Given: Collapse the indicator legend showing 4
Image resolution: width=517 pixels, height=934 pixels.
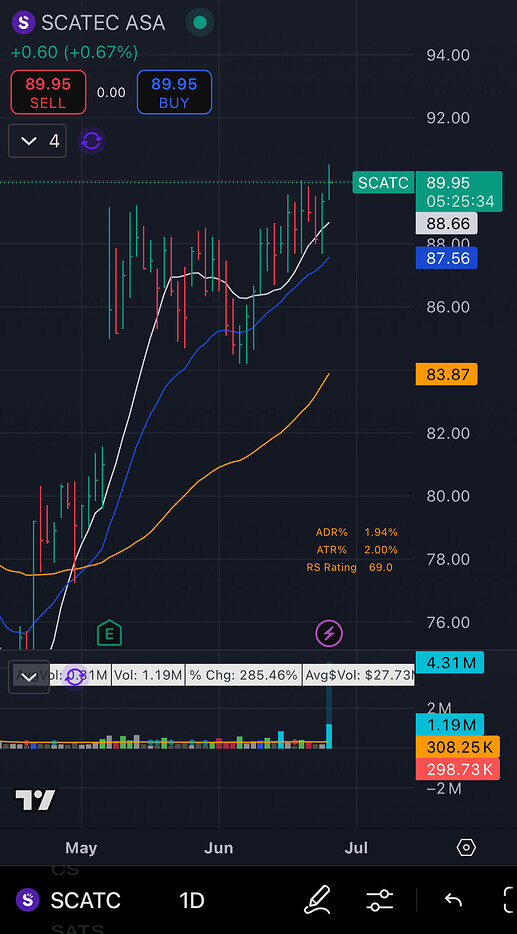Looking at the screenshot, I should (x=37, y=141).
